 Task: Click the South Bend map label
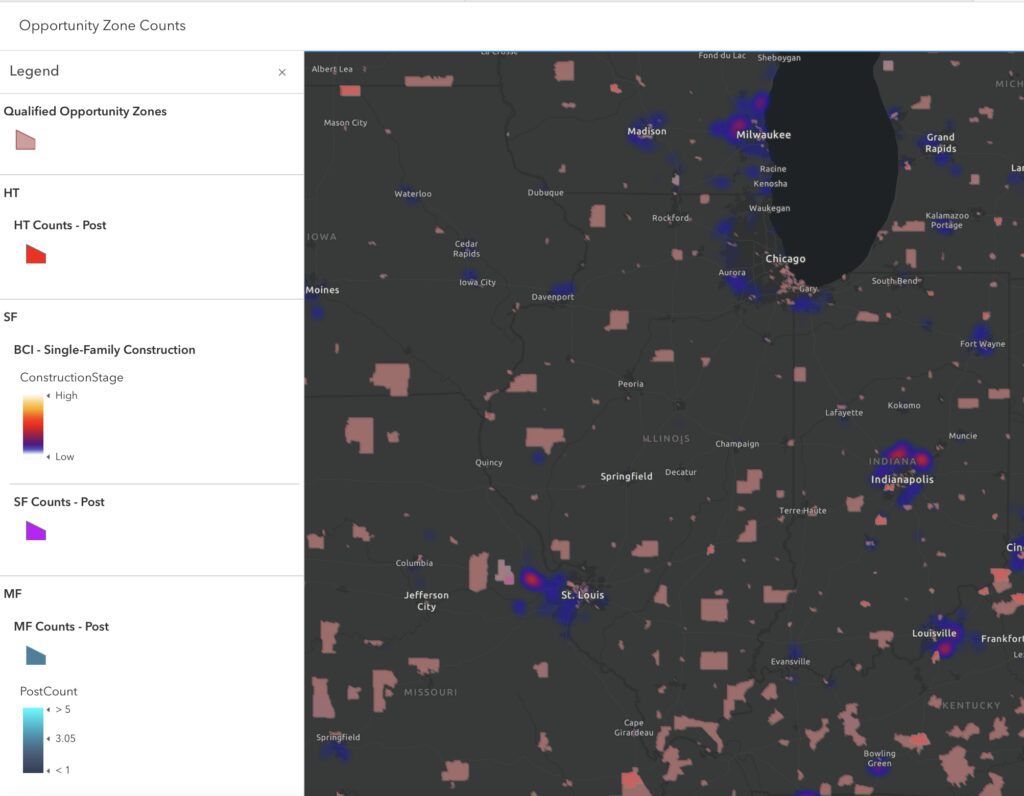[895, 281]
